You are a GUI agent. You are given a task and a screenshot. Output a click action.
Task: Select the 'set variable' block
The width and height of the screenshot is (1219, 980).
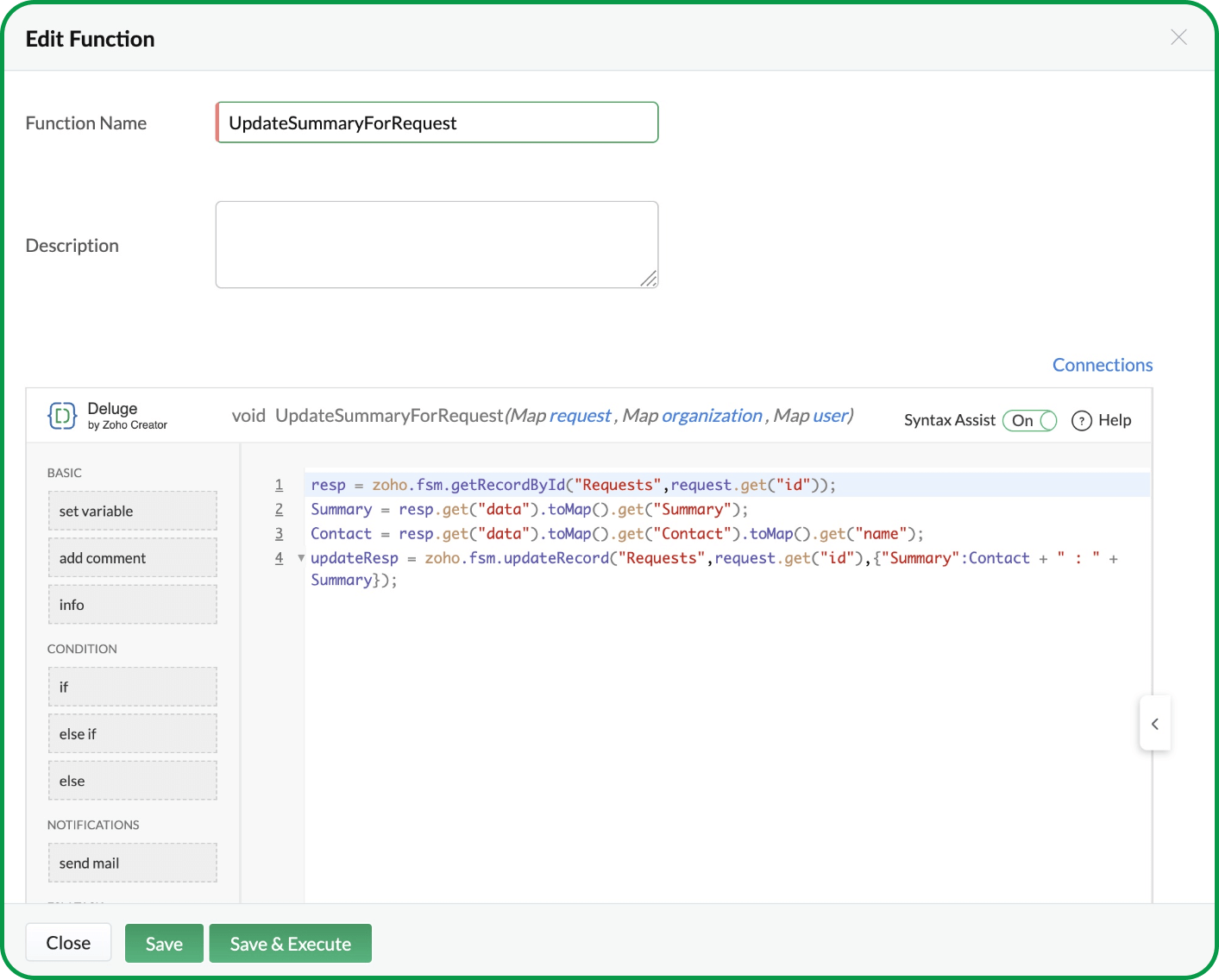[x=132, y=511]
